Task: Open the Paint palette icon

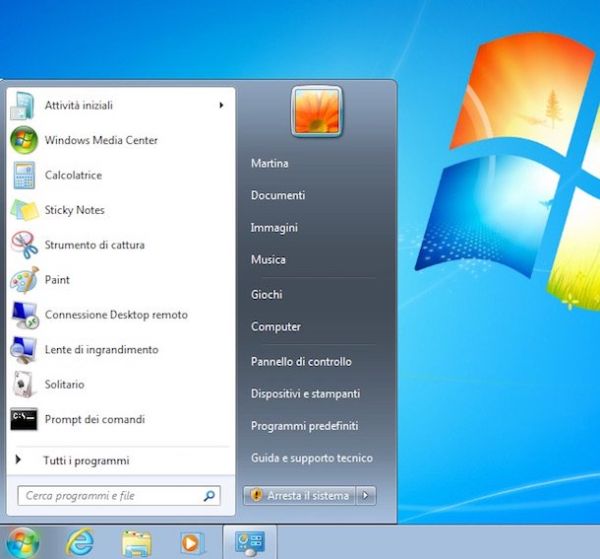Action: (x=24, y=280)
